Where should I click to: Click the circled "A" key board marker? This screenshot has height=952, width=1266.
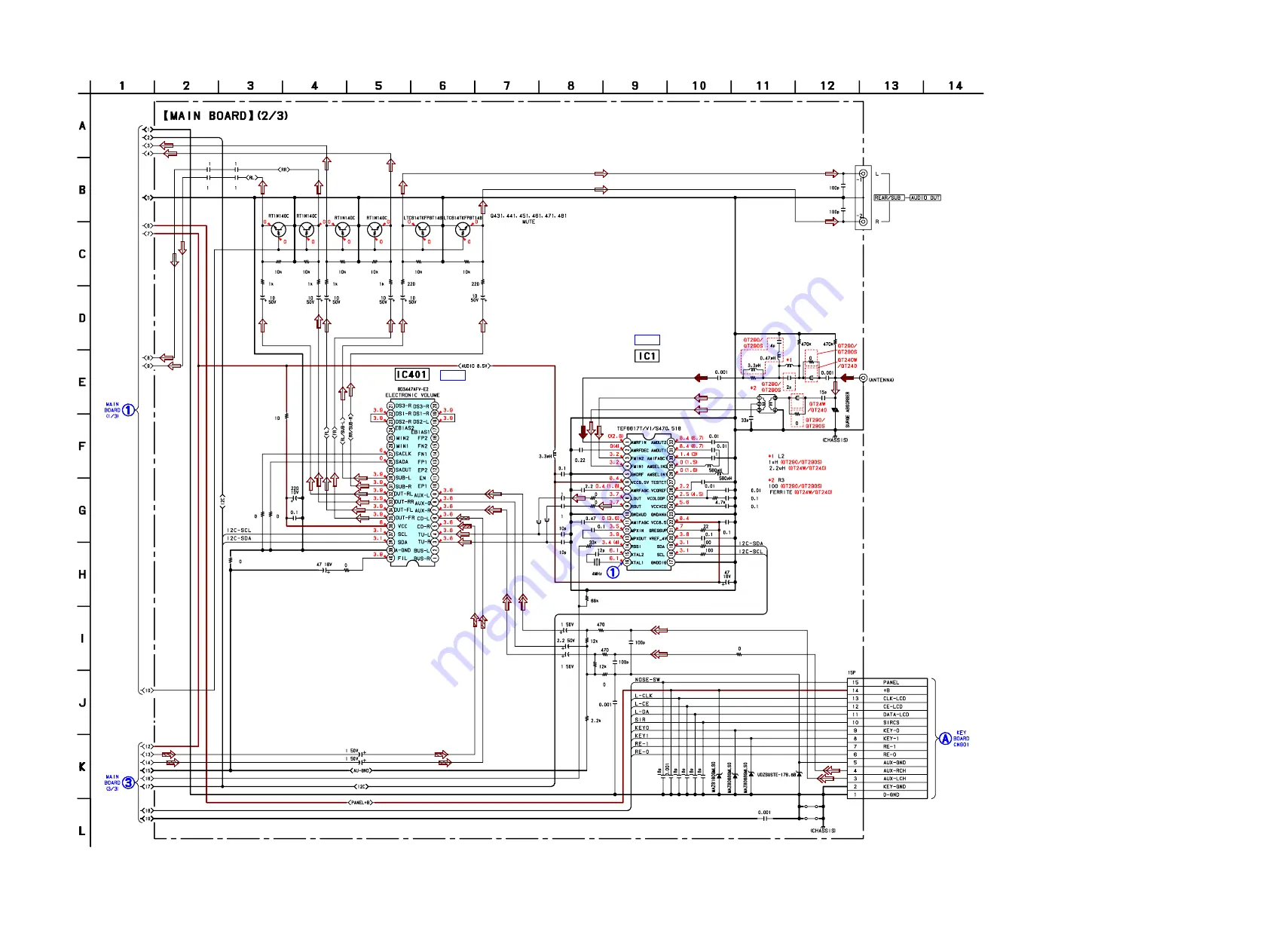(945, 739)
